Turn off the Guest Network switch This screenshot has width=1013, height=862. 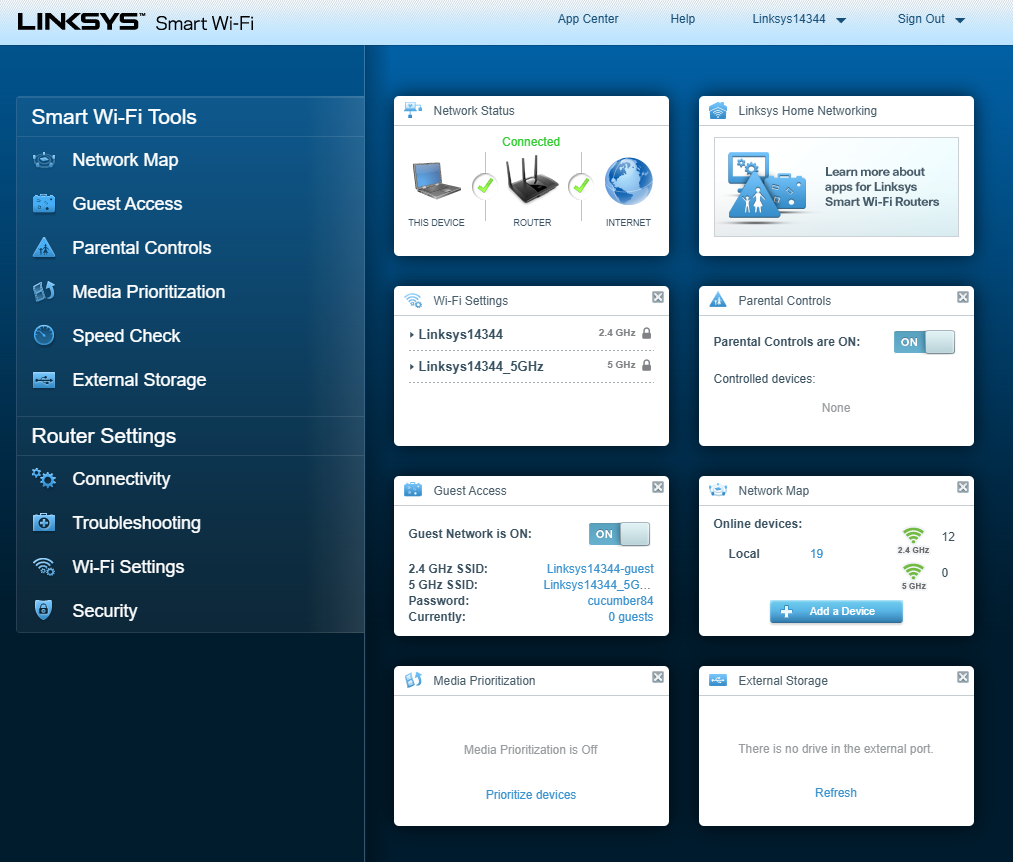pyautogui.click(x=619, y=534)
